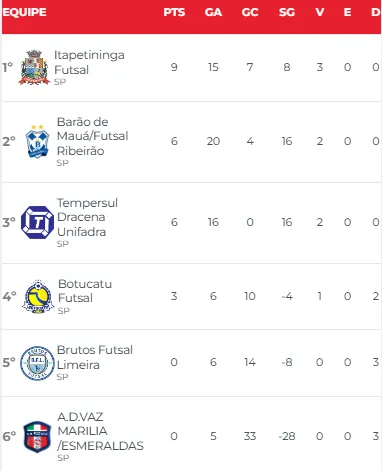Click the -28 goal difference value
The image size is (382, 471).
click(287, 436)
